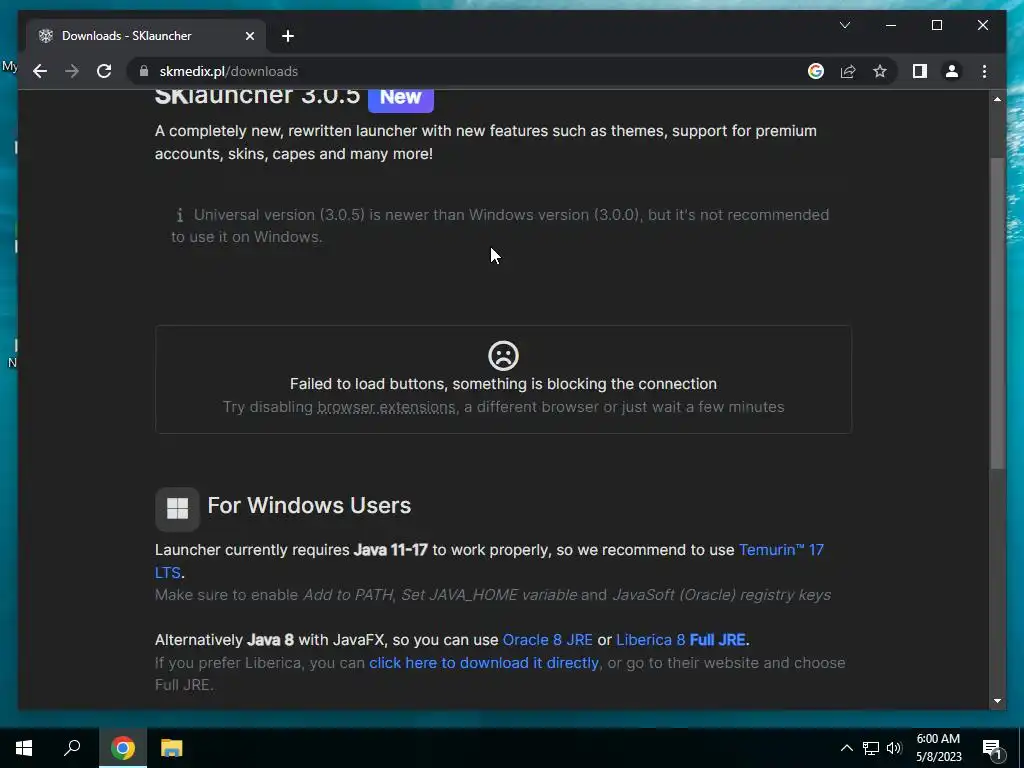Image resolution: width=1024 pixels, height=768 pixels.
Task: Click 'click here to download it directly' link
Action: click(x=483, y=663)
